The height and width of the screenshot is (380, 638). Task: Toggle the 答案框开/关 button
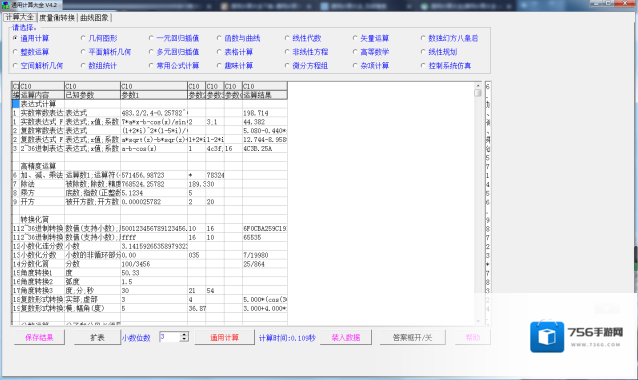(412, 337)
